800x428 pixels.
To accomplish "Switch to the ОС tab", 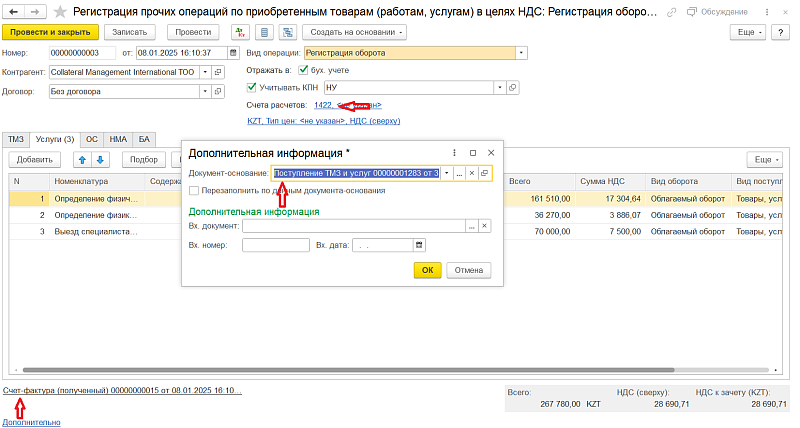I will point(92,139).
